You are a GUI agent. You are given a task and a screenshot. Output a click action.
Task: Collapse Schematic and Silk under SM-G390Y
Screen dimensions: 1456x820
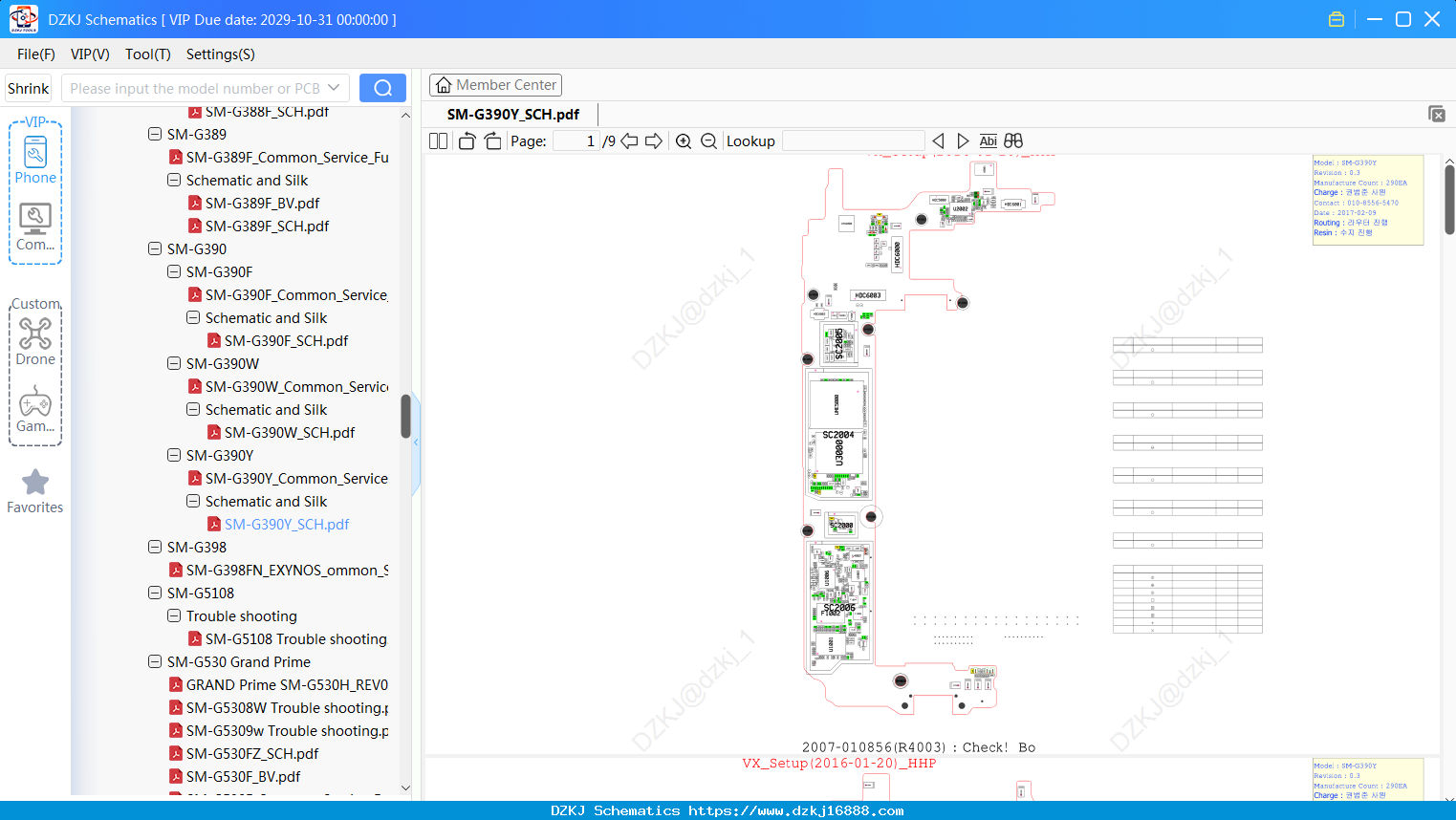pos(193,501)
